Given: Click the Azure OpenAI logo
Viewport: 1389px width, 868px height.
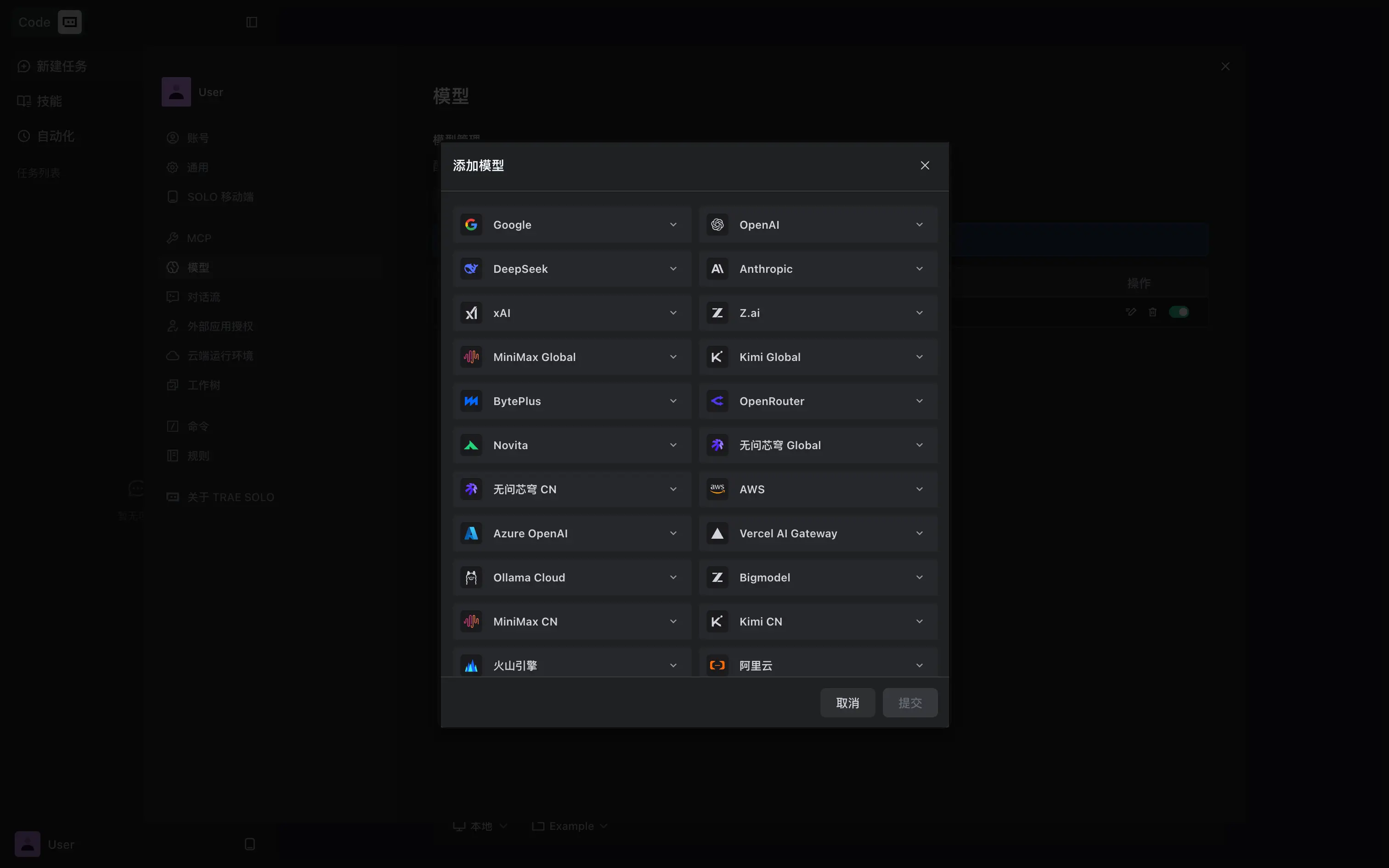Looking at the screenshot, I should point(471,533).
